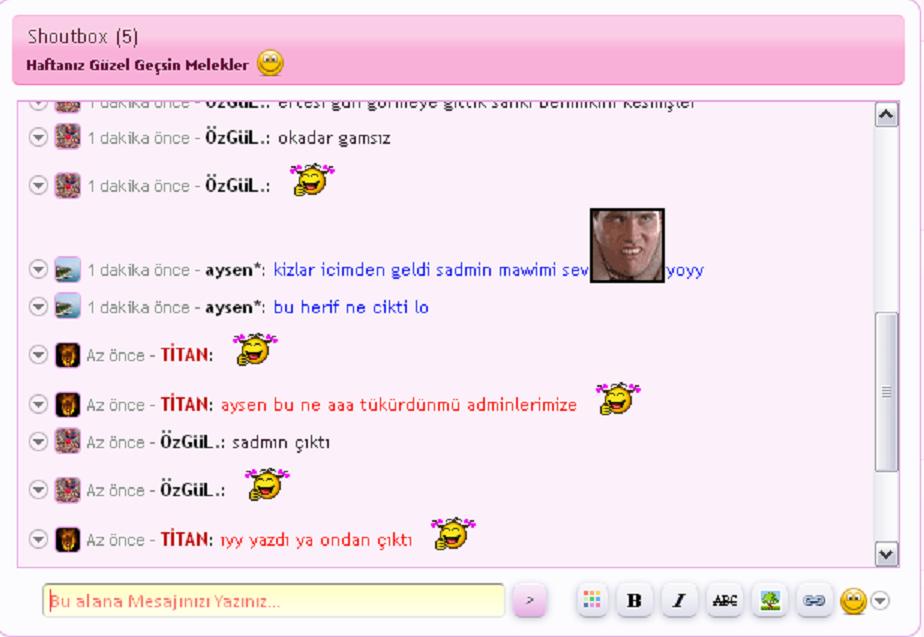Open the smiley emoticon picker
Viewport: 924px width, 637px height.
(x=853, y=600)
